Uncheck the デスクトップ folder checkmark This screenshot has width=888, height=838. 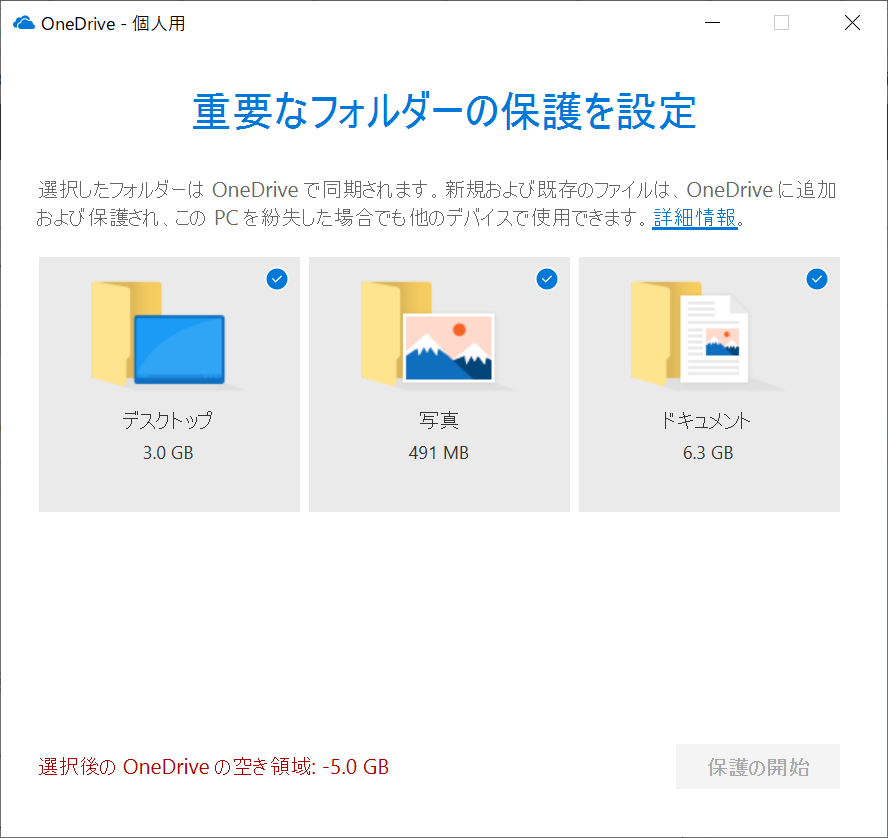(x=277, y=279)
